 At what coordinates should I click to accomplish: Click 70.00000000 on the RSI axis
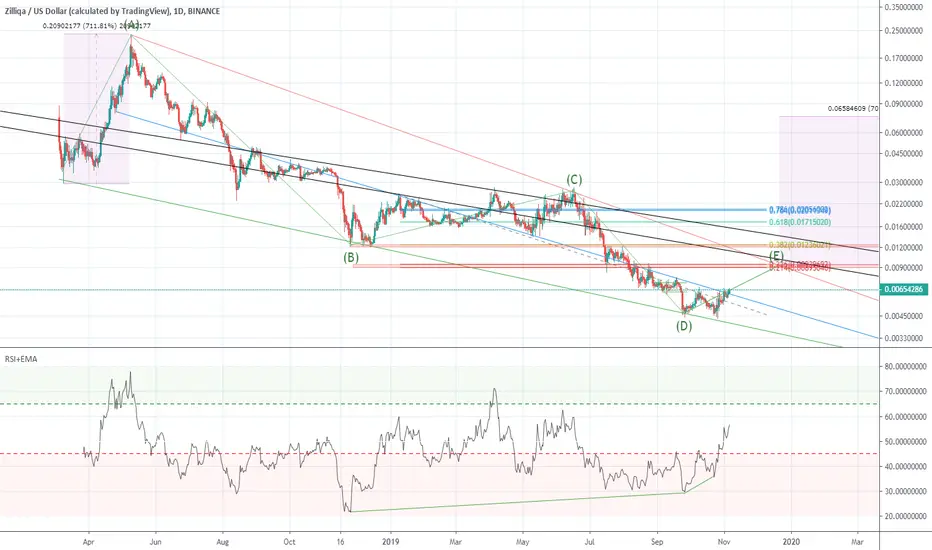point(905,391)
